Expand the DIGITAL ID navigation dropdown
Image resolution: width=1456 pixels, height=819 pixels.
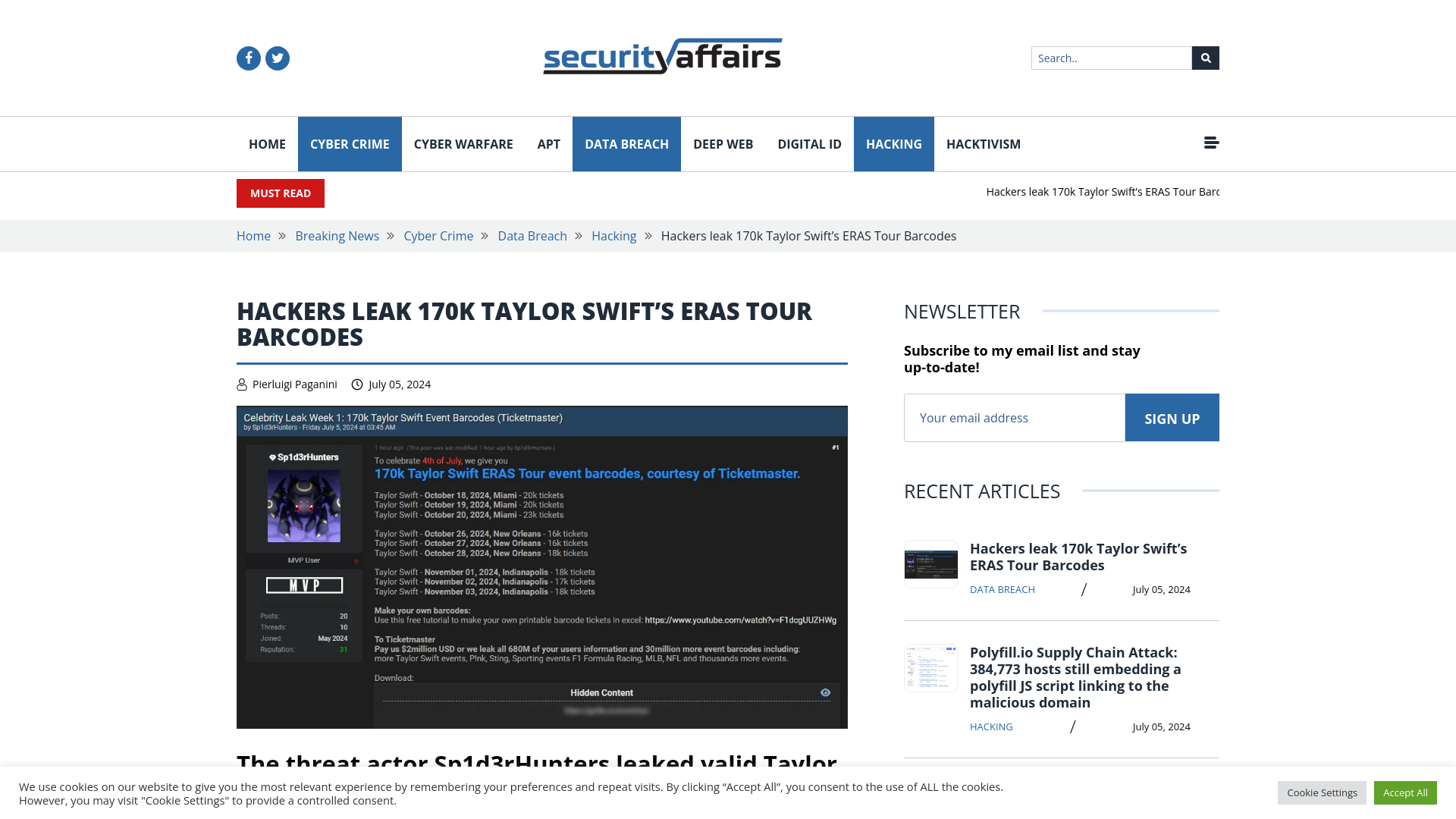point(809,143)
